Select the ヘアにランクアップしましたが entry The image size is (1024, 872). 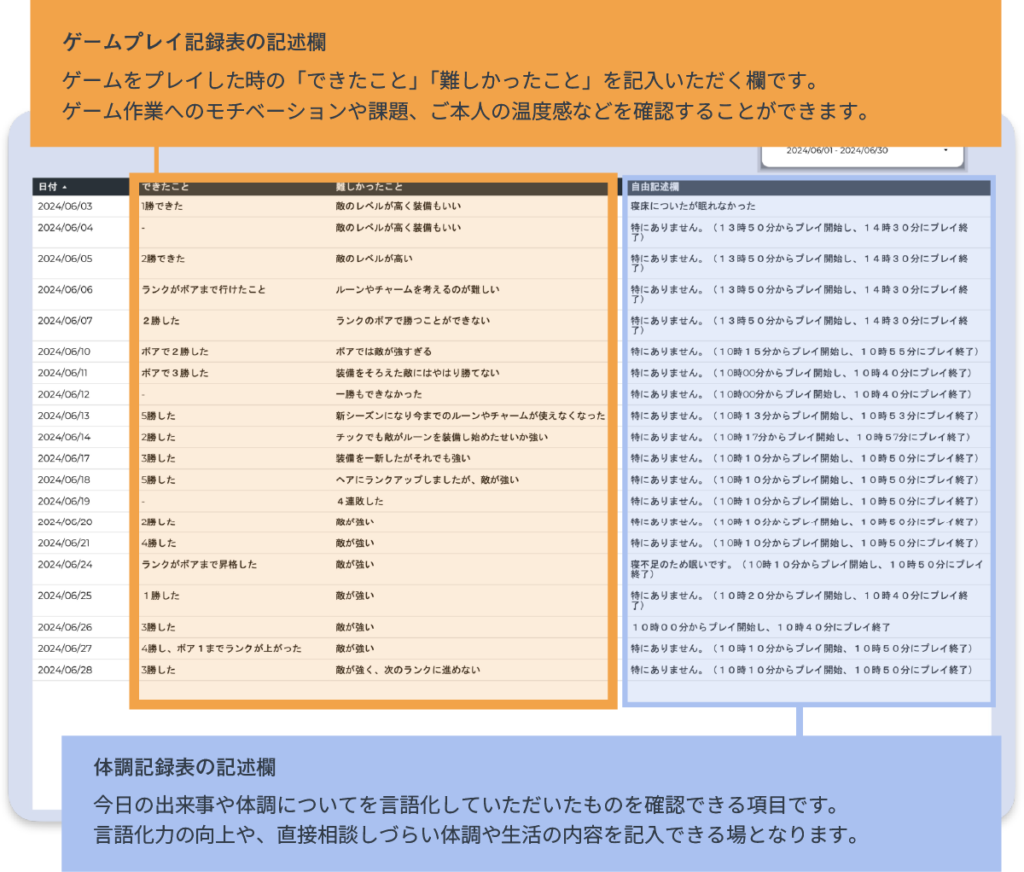coord(427,480)
